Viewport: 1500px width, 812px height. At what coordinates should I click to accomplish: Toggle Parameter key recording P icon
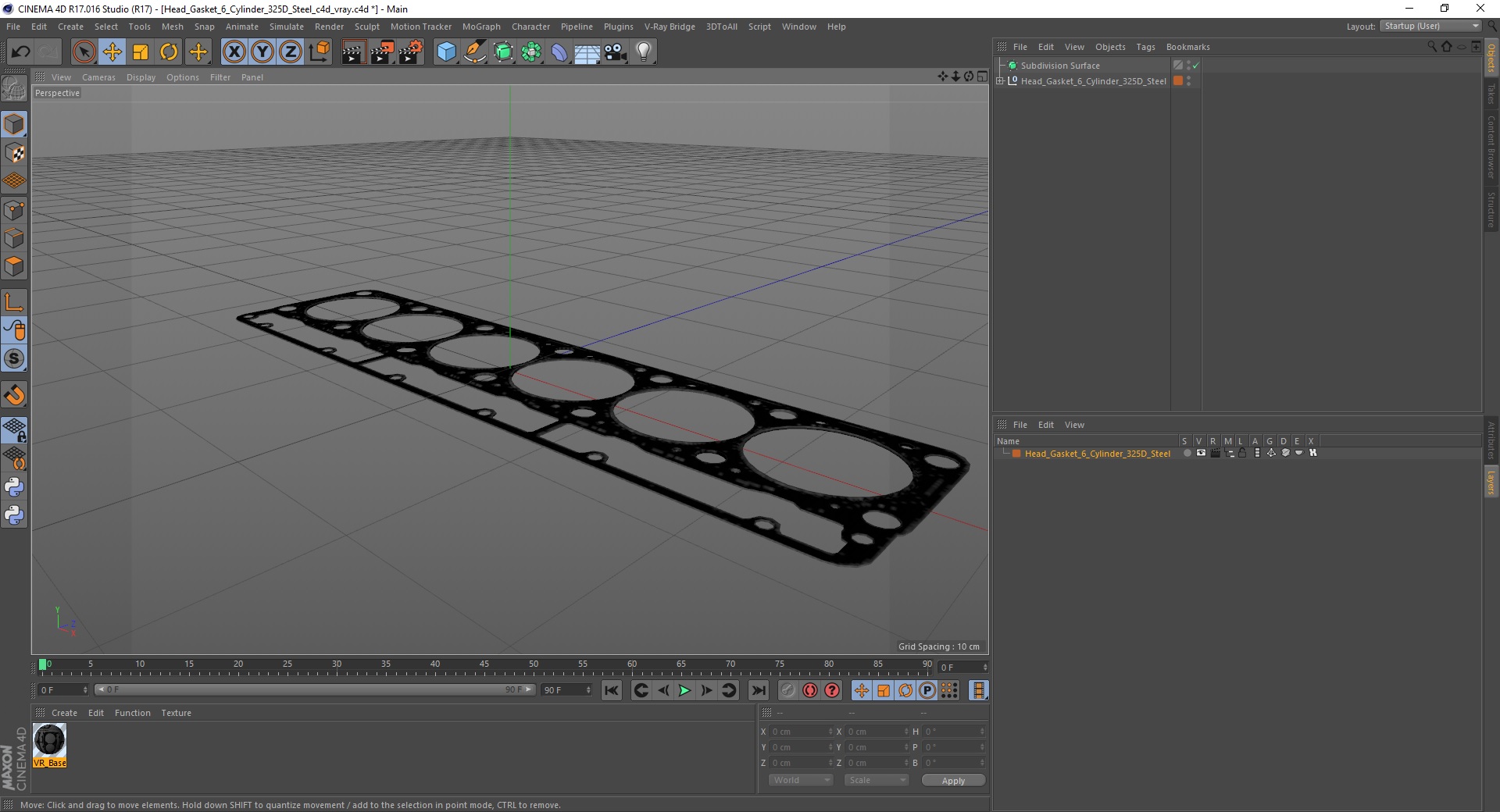(x=927, y=690)
